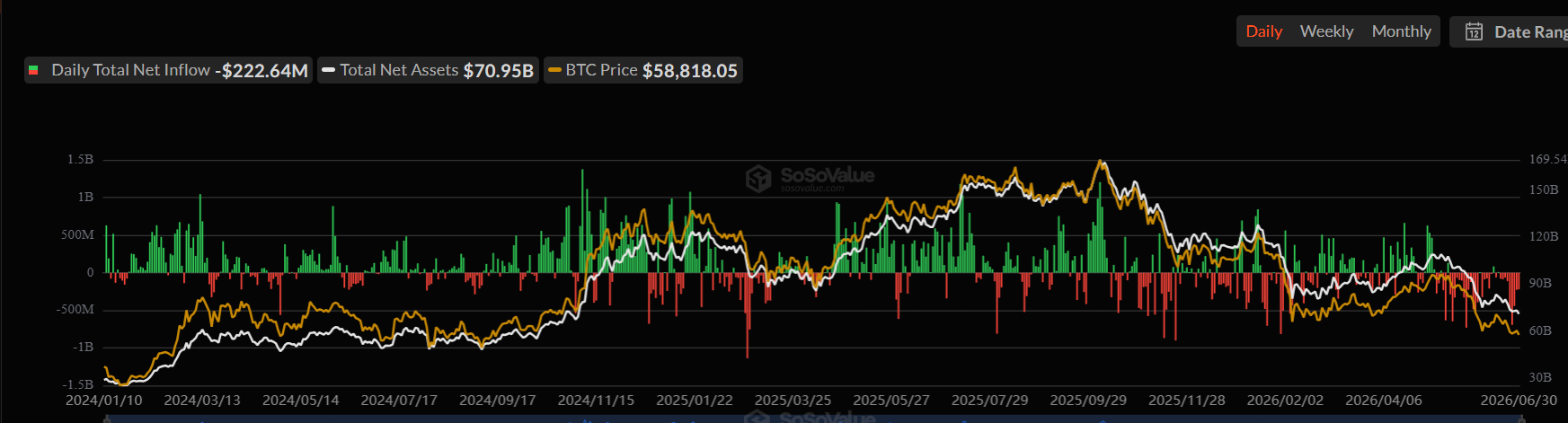Image resolution: width=1568 pixels, height=423 pixels.
Task: Click the red-green inflow legend swatch
Action: 33,70
